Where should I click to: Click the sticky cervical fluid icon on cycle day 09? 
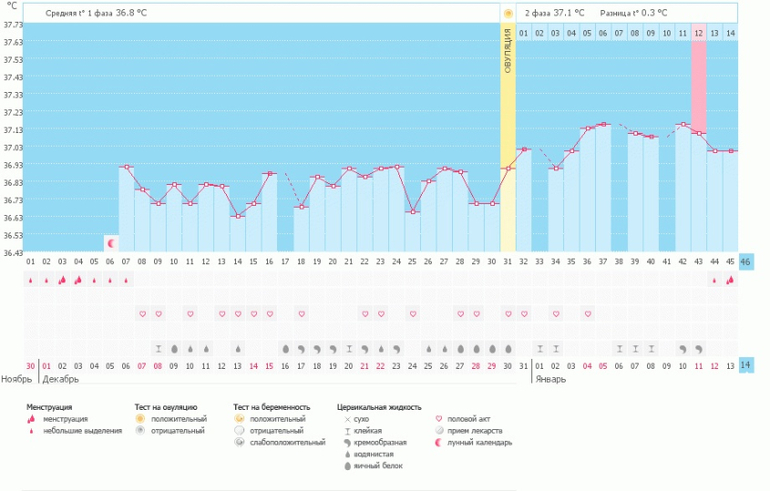point(158,349)
